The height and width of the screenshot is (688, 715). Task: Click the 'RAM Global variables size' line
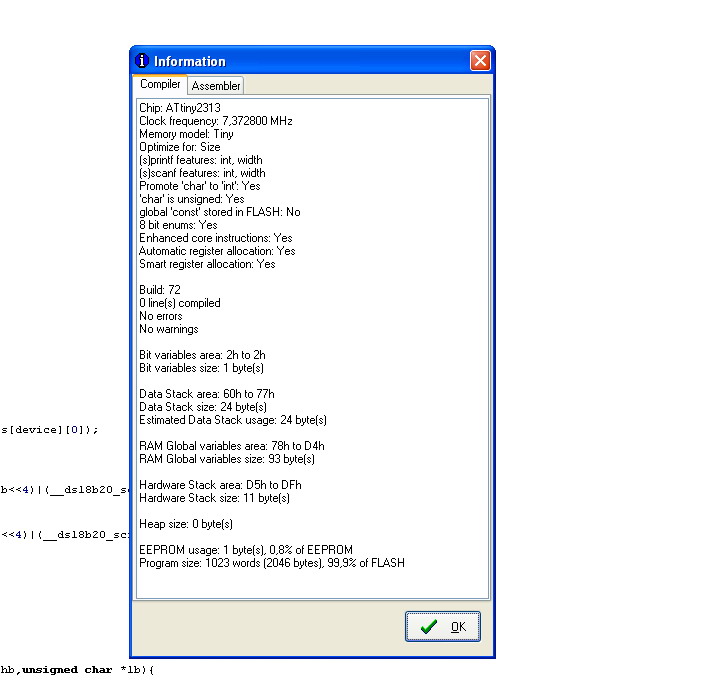point(227,459)
